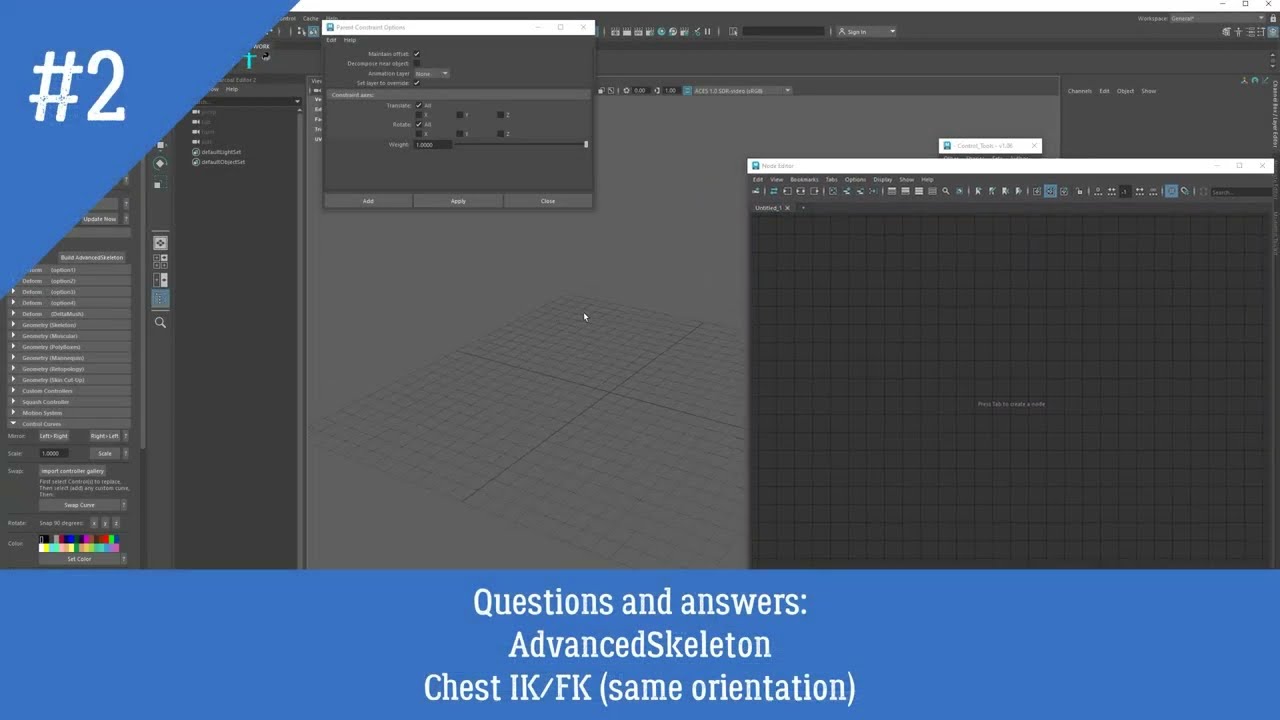1280x720 pixels.
Task: Click the Swap Curve button
Action: (79, 505)
